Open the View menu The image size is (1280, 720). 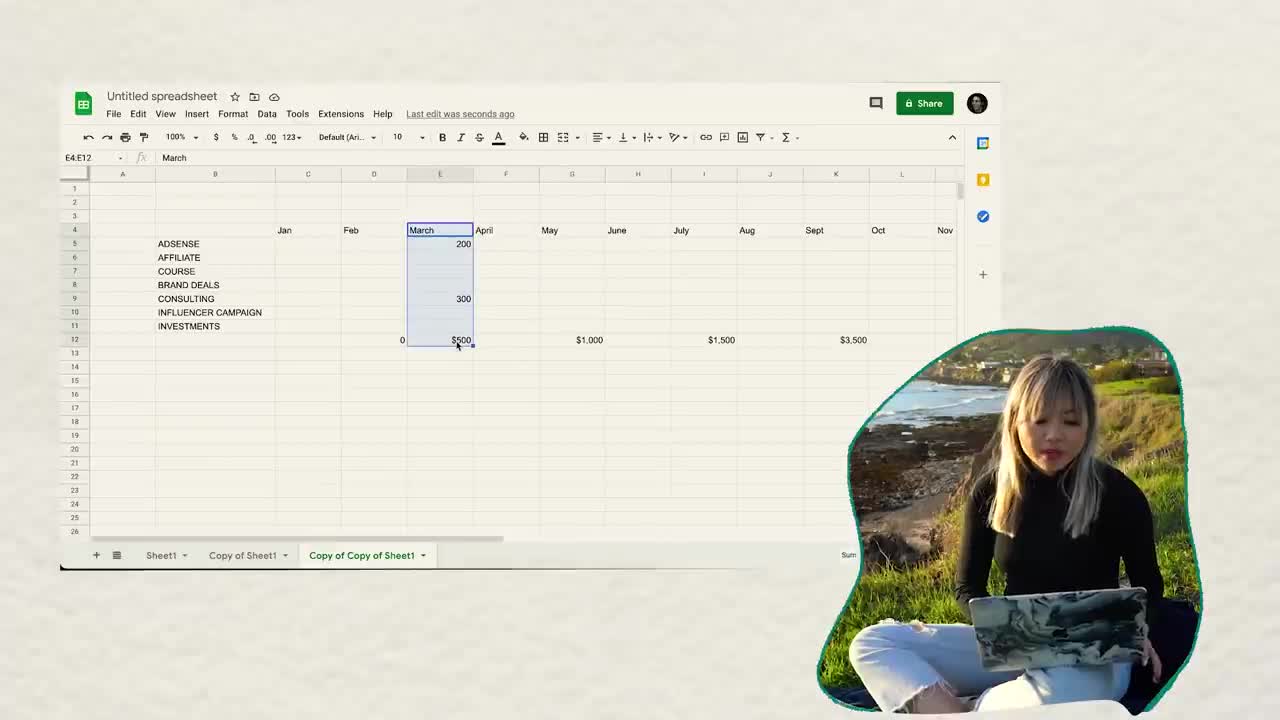tap(165, 114)
